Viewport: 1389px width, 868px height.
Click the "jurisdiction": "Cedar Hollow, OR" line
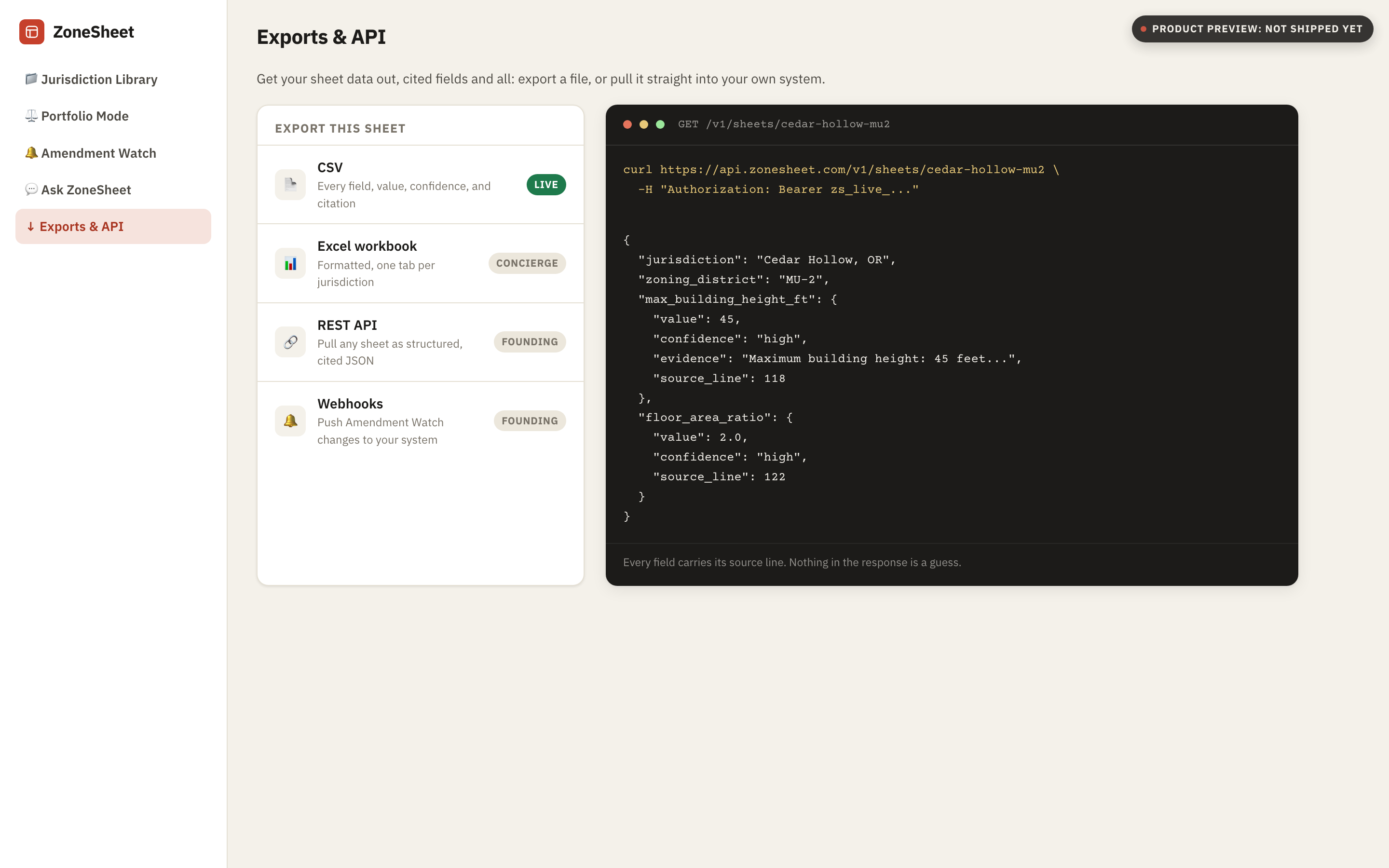click(x=767, y=259)
